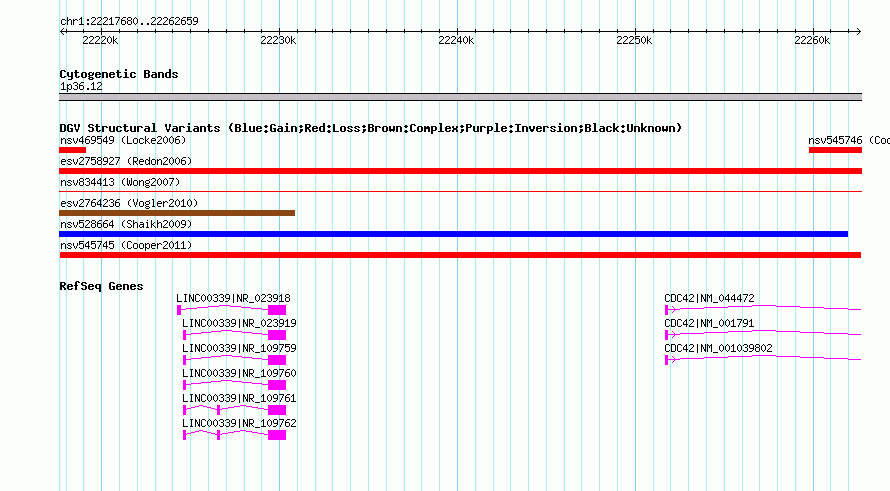Screen dimensions: 890x491
Task: Click the gray 1p36.12 cytogenetic band bar
Action: tap(460, 97)
